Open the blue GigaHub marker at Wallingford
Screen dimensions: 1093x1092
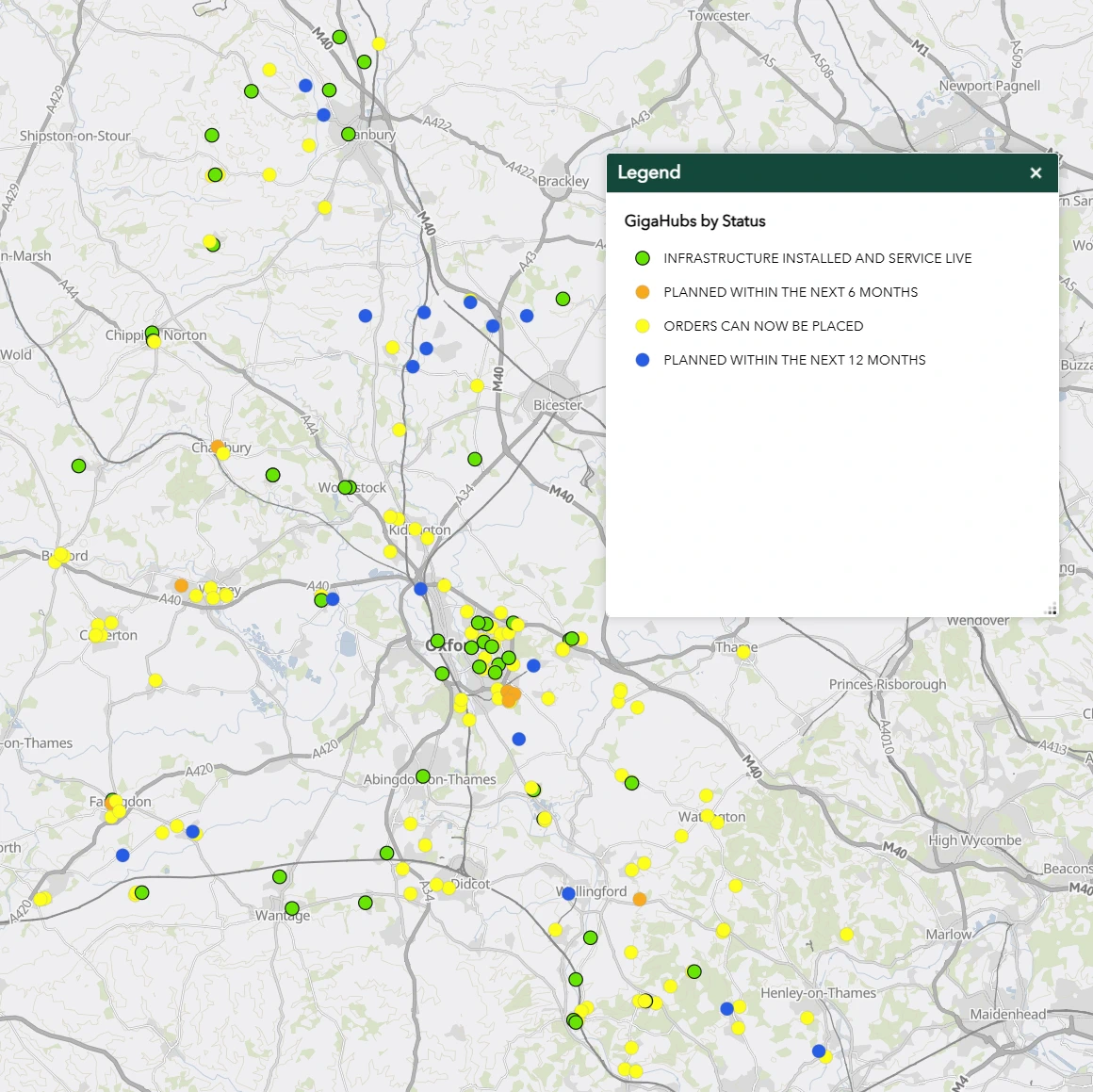tap(568, 893)
